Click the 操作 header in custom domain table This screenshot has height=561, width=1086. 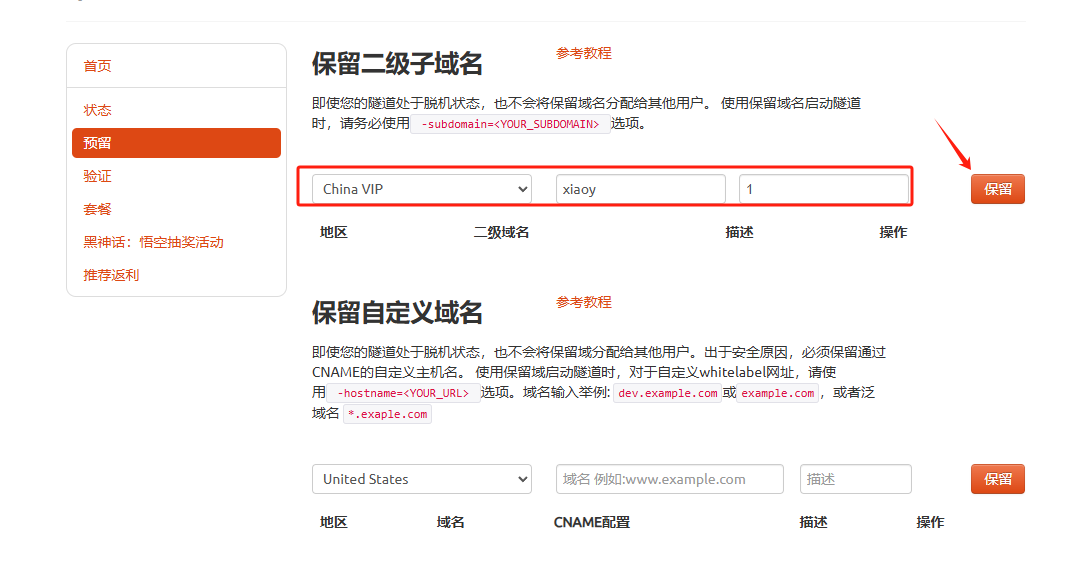pyautogui.click(x=930, y=522)
